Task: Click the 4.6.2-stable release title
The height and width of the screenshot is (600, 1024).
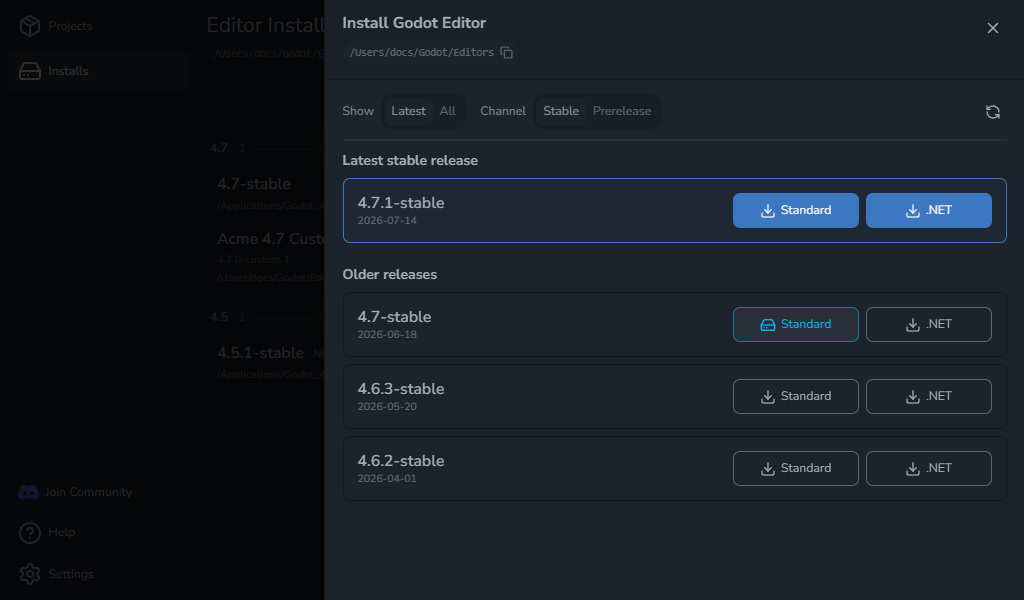Action: 400,461
